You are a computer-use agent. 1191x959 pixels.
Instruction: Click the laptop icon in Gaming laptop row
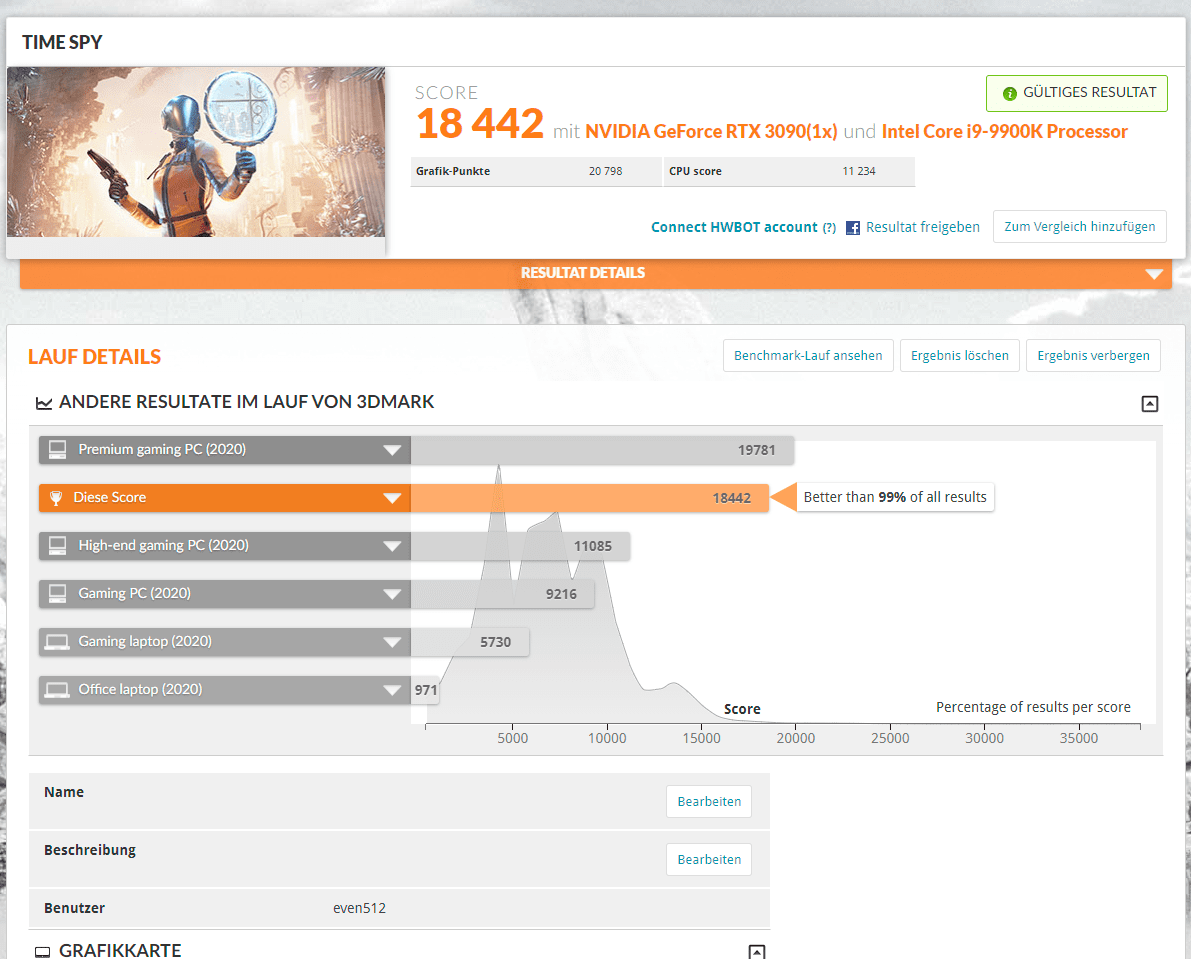pyautogui.click(x=57, y=642)
